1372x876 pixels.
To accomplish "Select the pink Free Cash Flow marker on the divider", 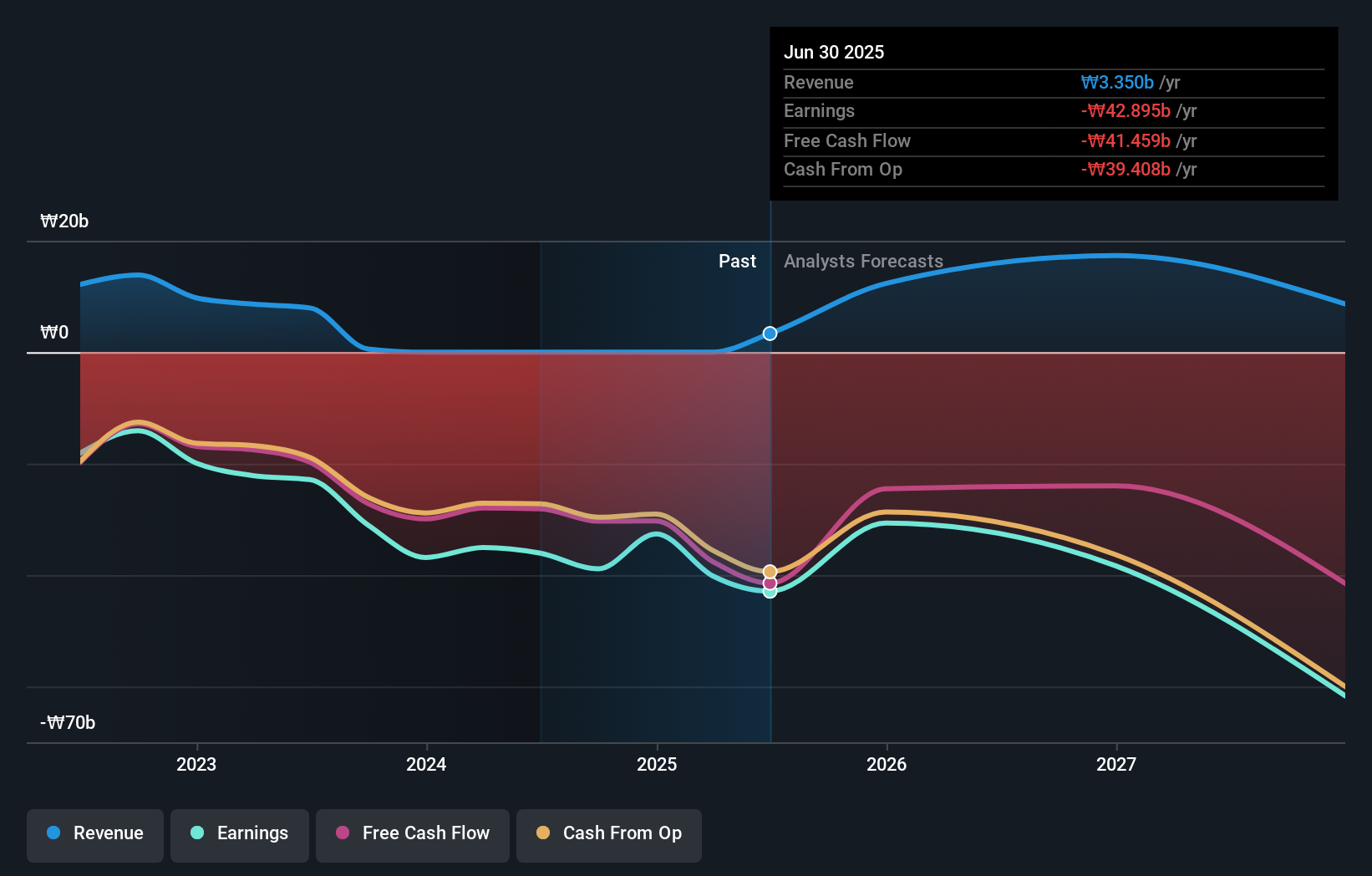I will [x=769, y=583].
